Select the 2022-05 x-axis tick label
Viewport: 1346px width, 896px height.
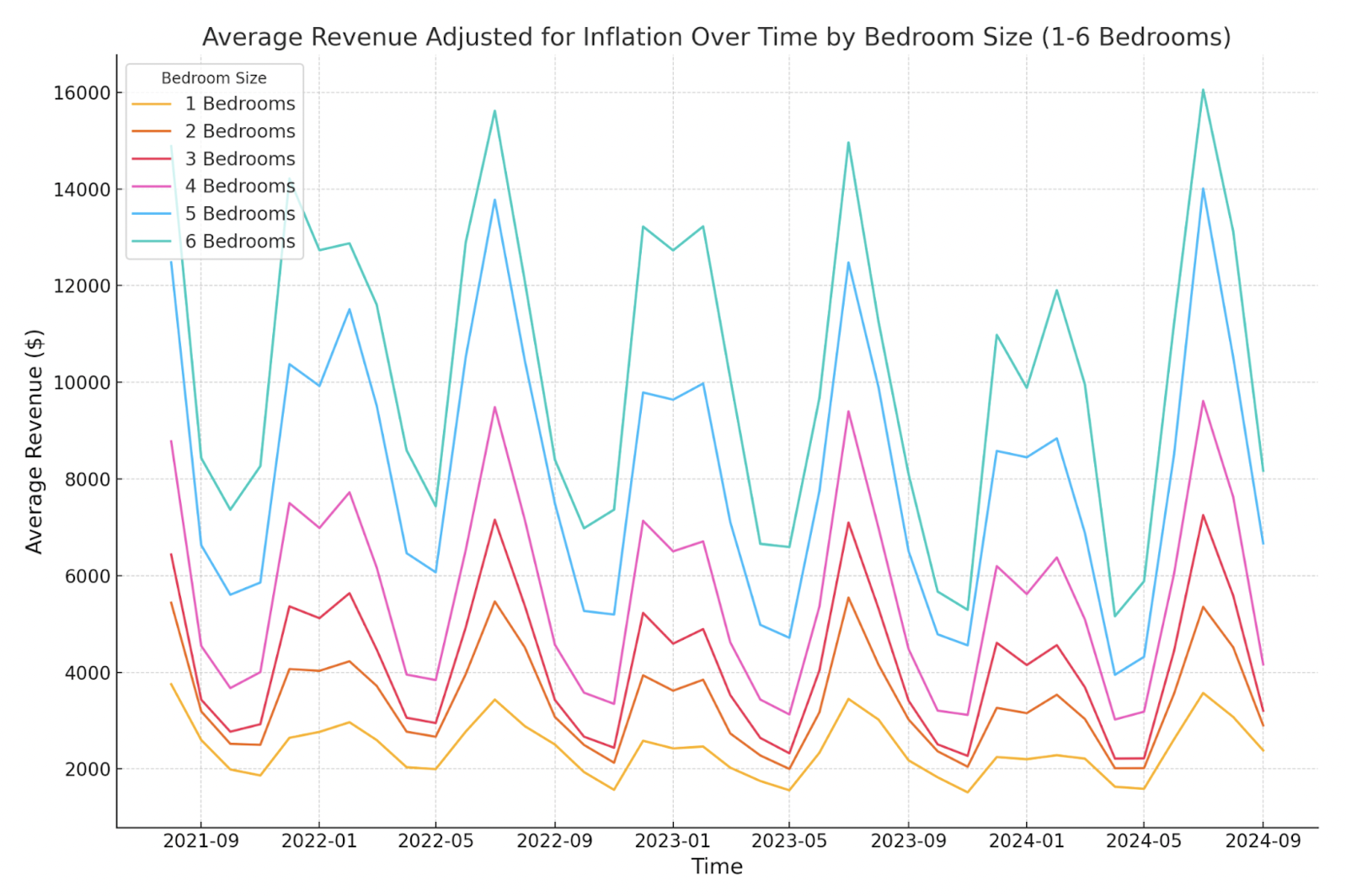coord(435,841)
